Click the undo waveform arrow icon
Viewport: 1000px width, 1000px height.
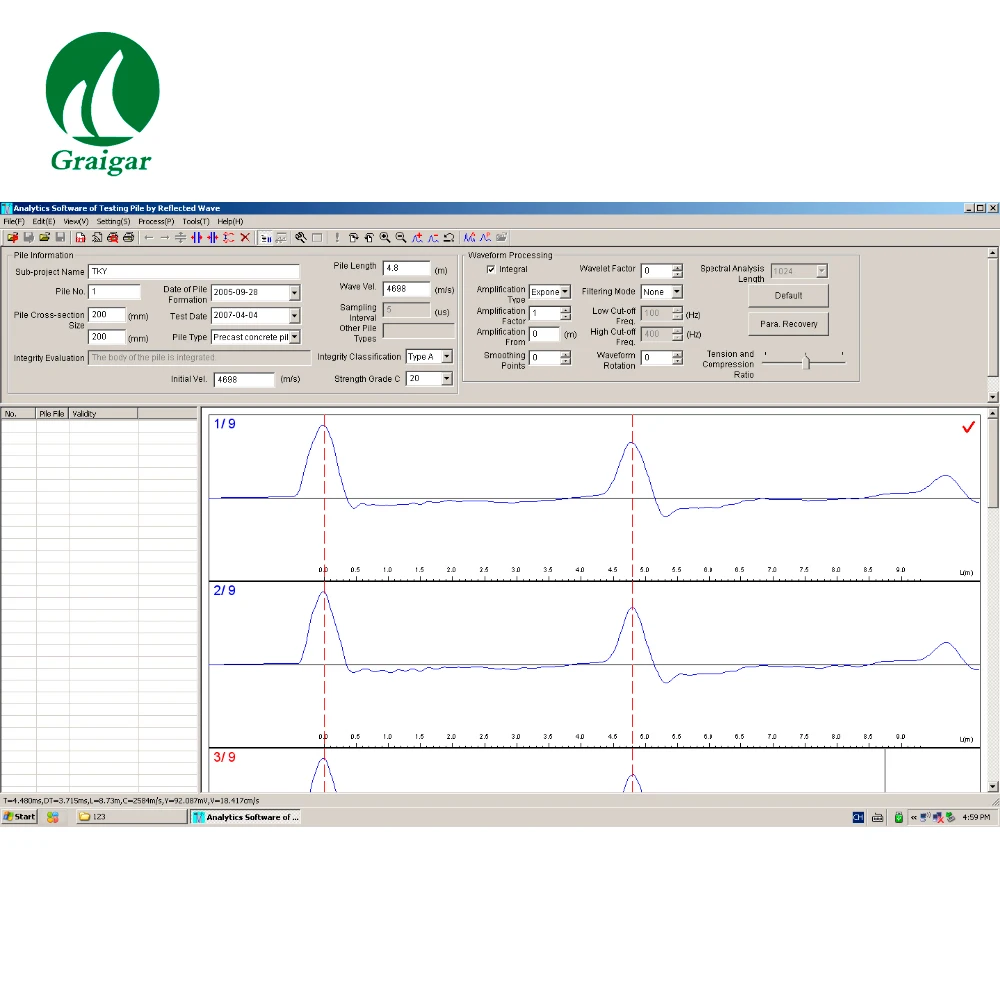coord(449,238)
